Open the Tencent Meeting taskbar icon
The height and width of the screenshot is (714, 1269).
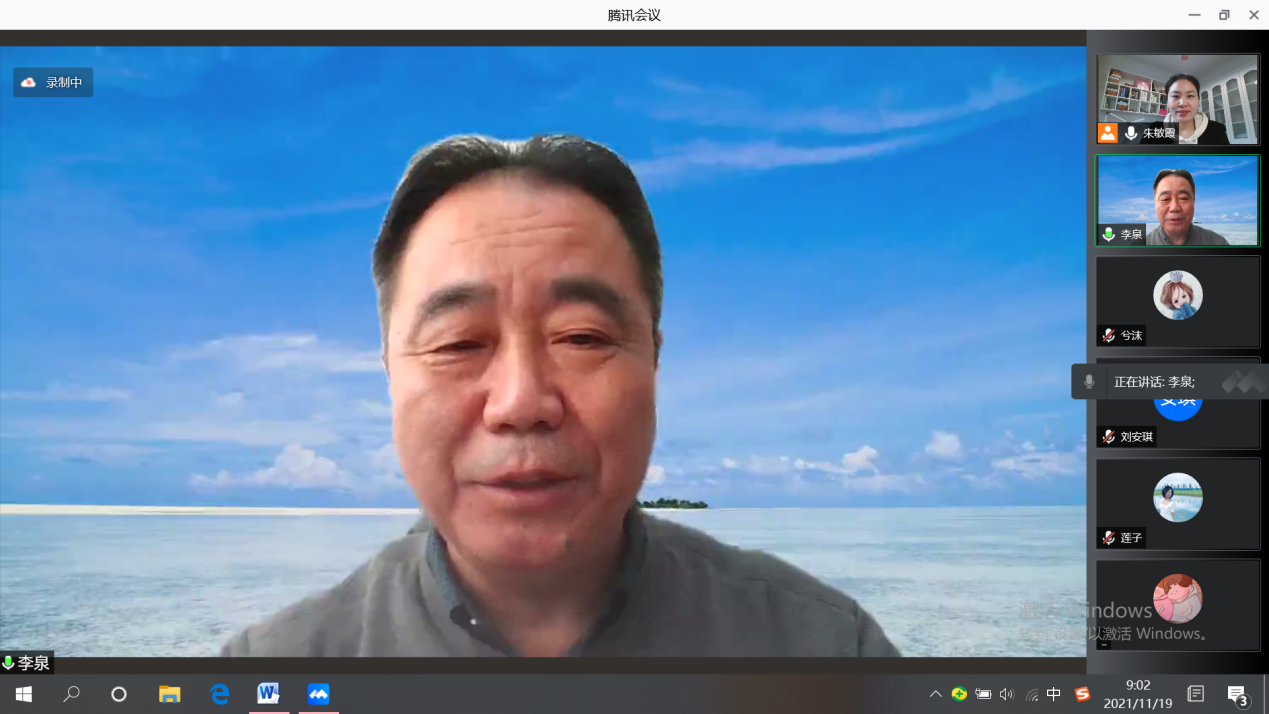click(318, 694)
